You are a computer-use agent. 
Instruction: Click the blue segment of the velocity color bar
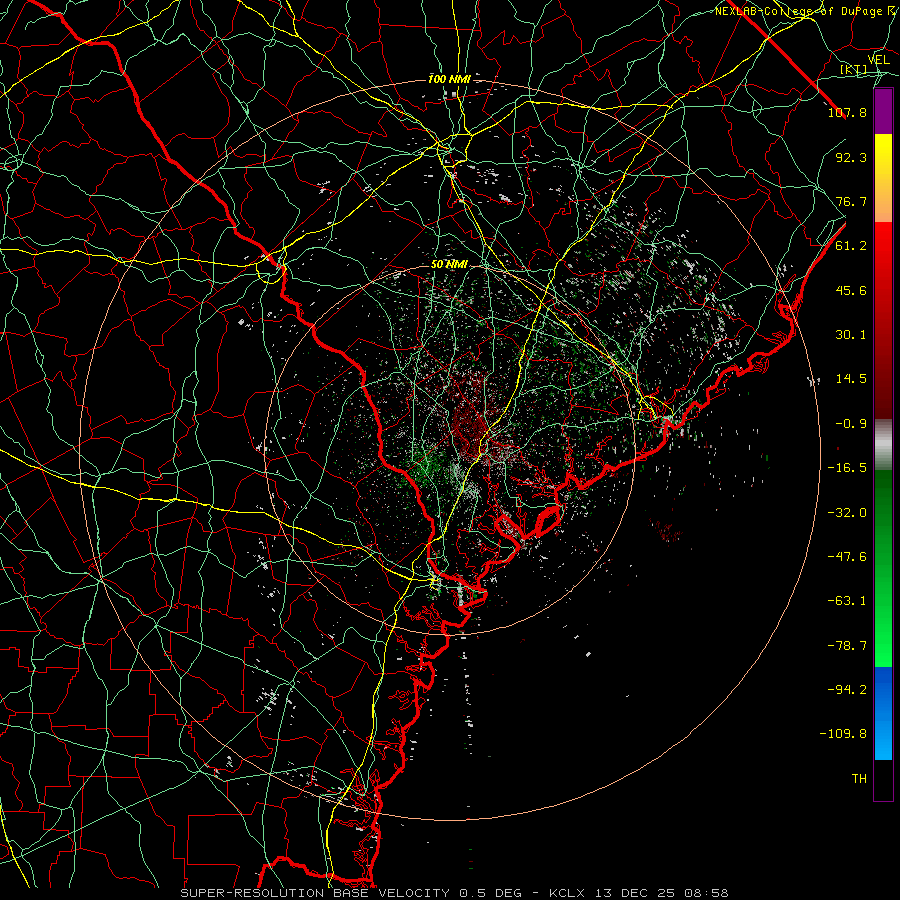tap(883, 713)
